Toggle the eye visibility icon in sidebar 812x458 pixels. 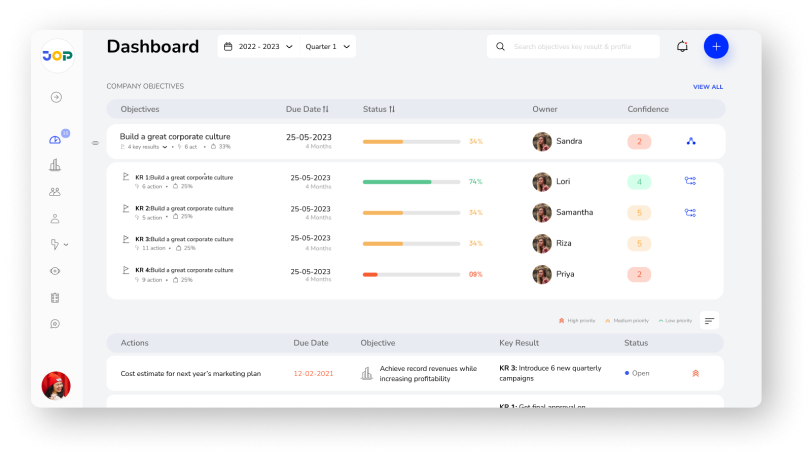(x=55, y=271)
